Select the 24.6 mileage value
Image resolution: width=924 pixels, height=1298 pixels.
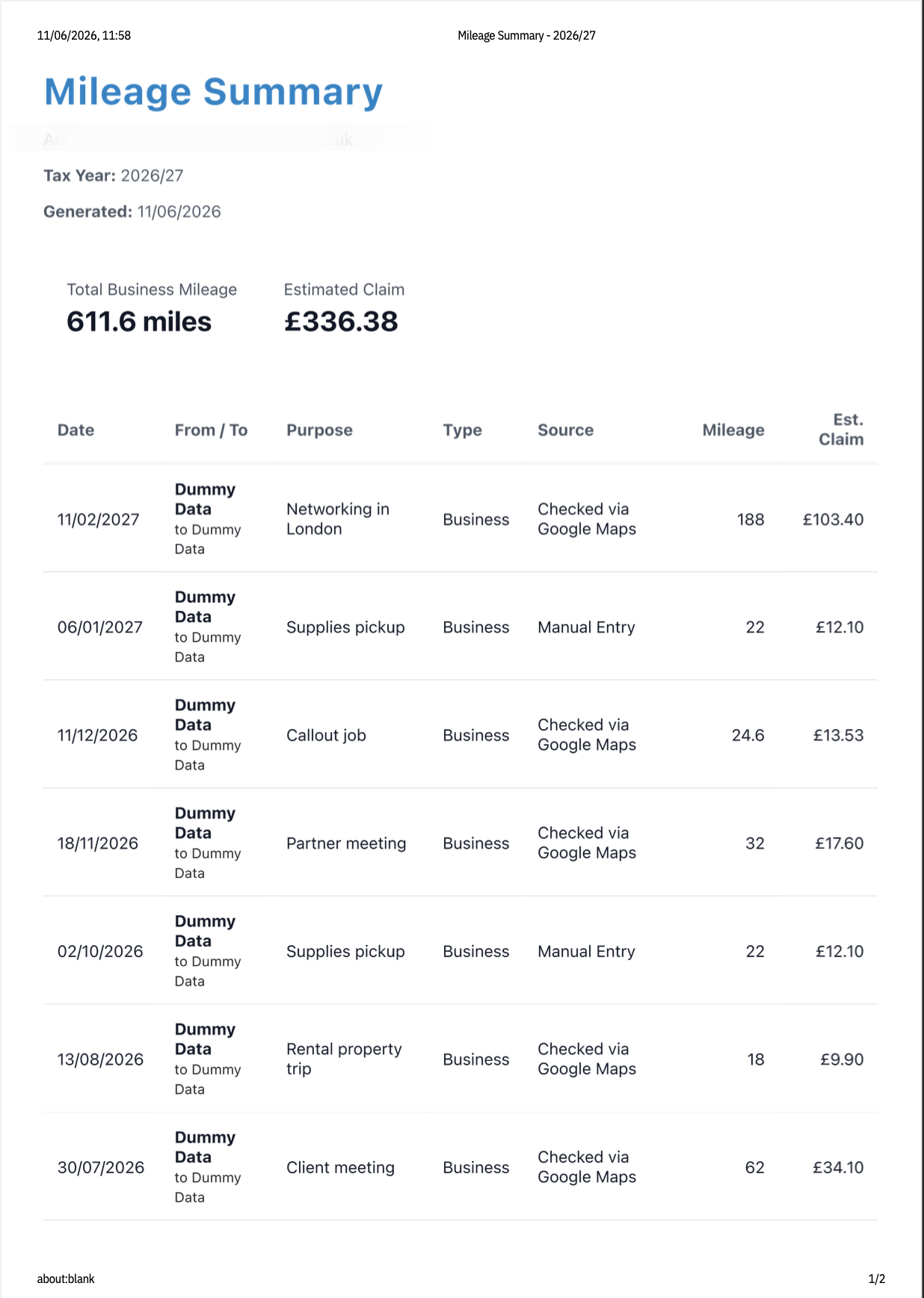[x=748, y=736]
